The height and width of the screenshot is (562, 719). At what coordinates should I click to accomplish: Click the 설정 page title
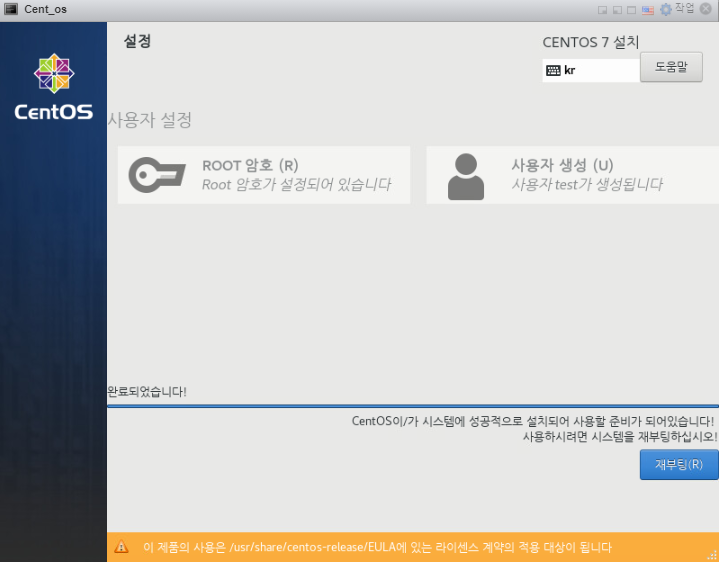pos(138,41)
